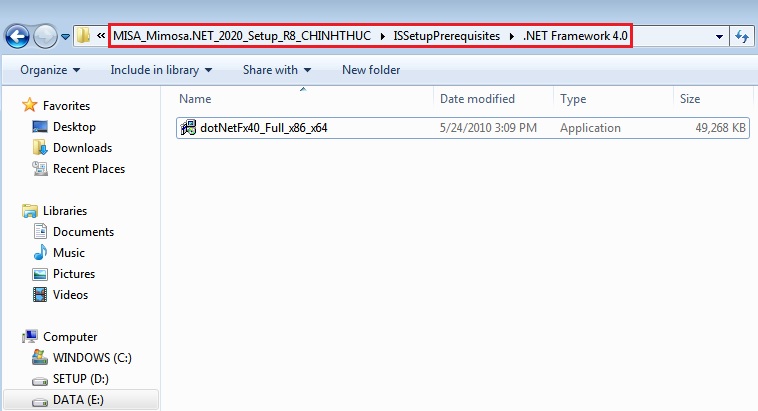Sort by the Size column header
The height and width of the screenshot is (411, 758).
(x=690, y=99)
